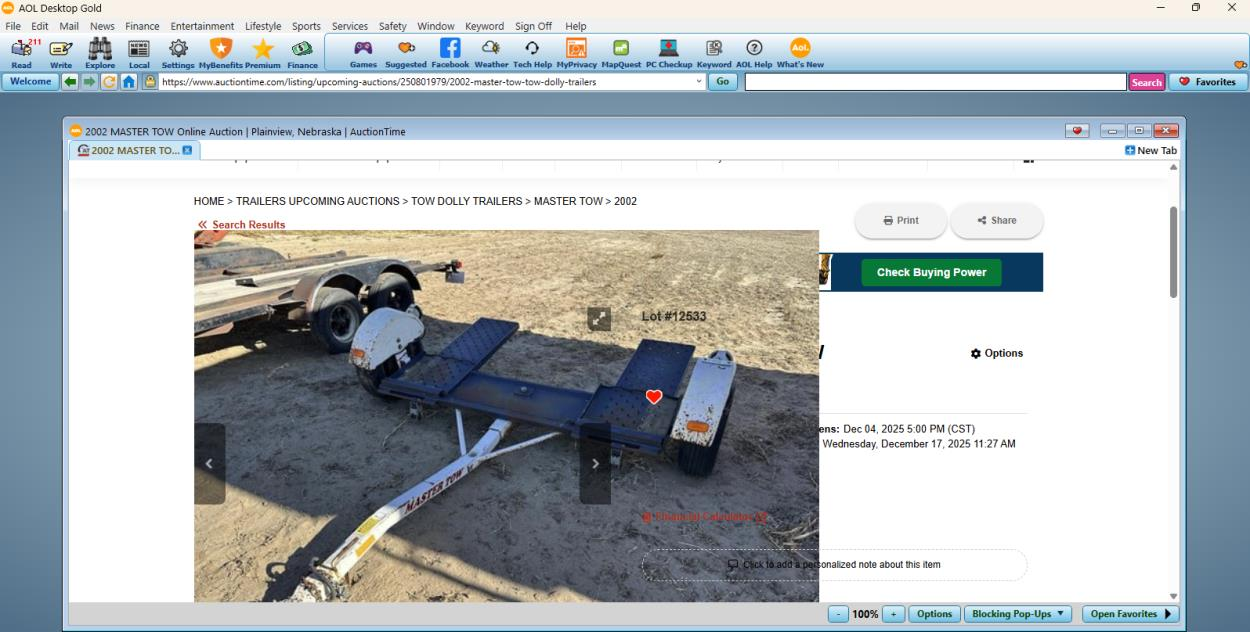Toggle the red heart favorite on listing

[654, 397]
